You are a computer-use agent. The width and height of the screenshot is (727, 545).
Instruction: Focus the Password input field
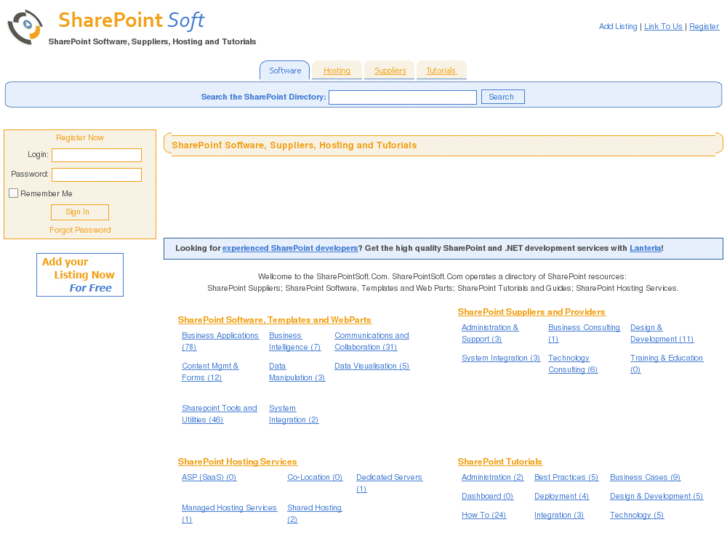point(96,174)
